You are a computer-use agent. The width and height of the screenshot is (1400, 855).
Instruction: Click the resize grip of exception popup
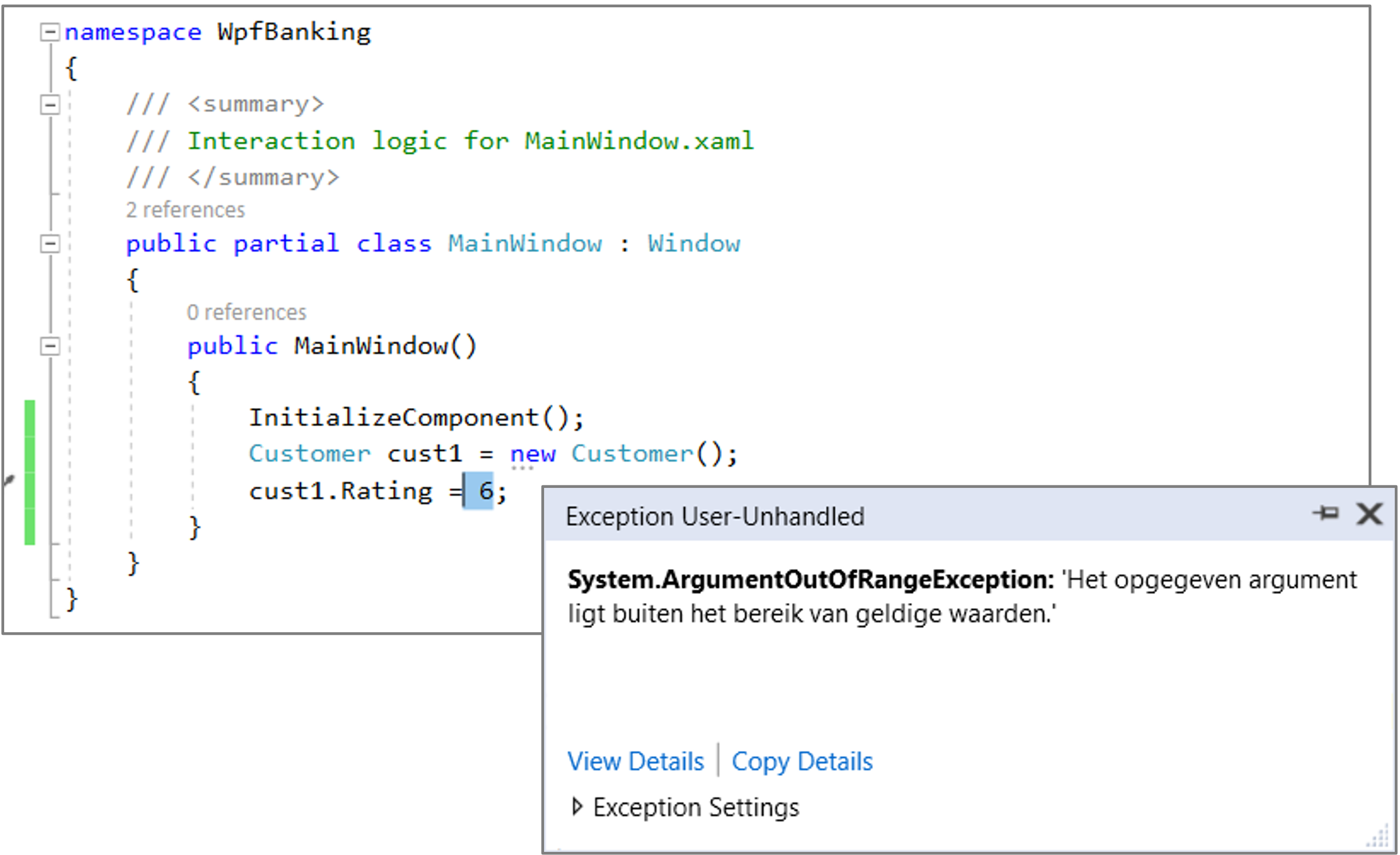(x=1380, y=837)
